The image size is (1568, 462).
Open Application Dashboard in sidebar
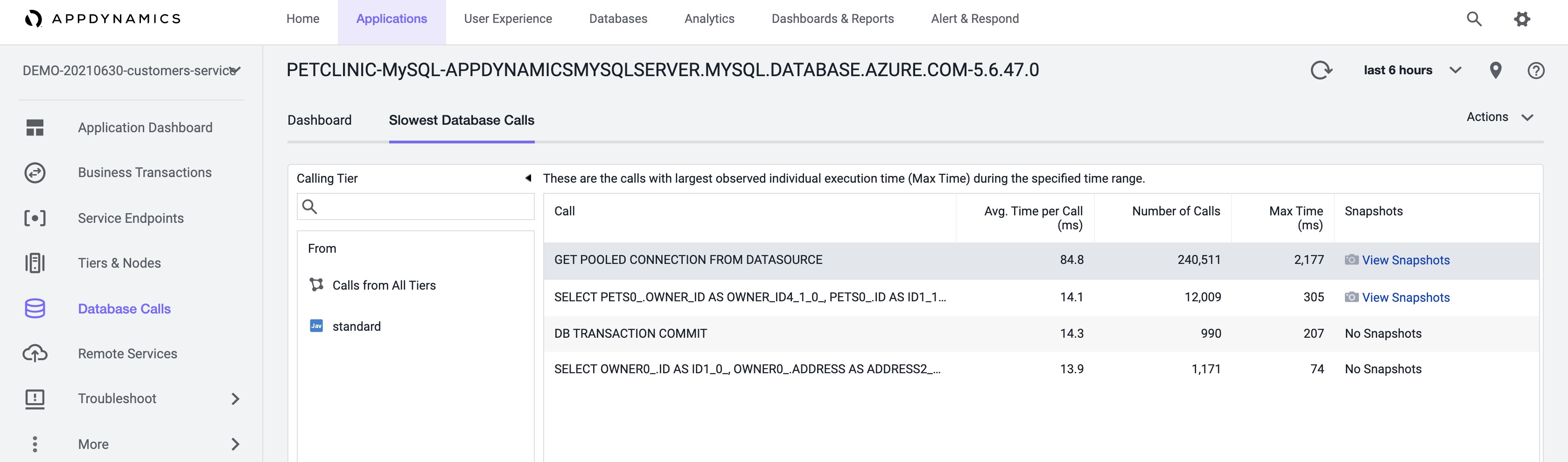click(x=145, y=128)
